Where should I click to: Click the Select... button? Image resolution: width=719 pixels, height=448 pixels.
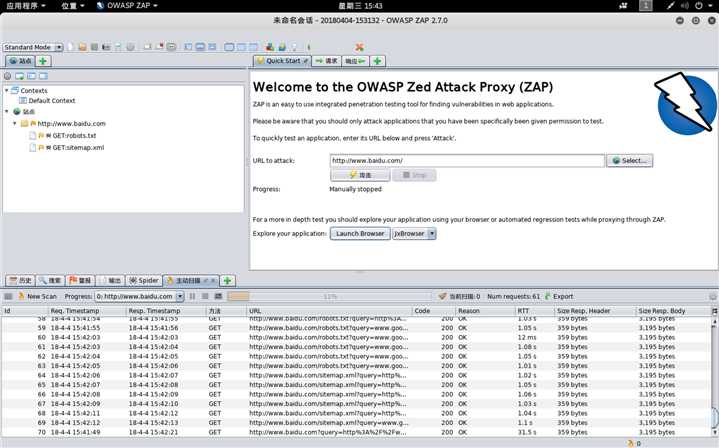coord(630,160)
